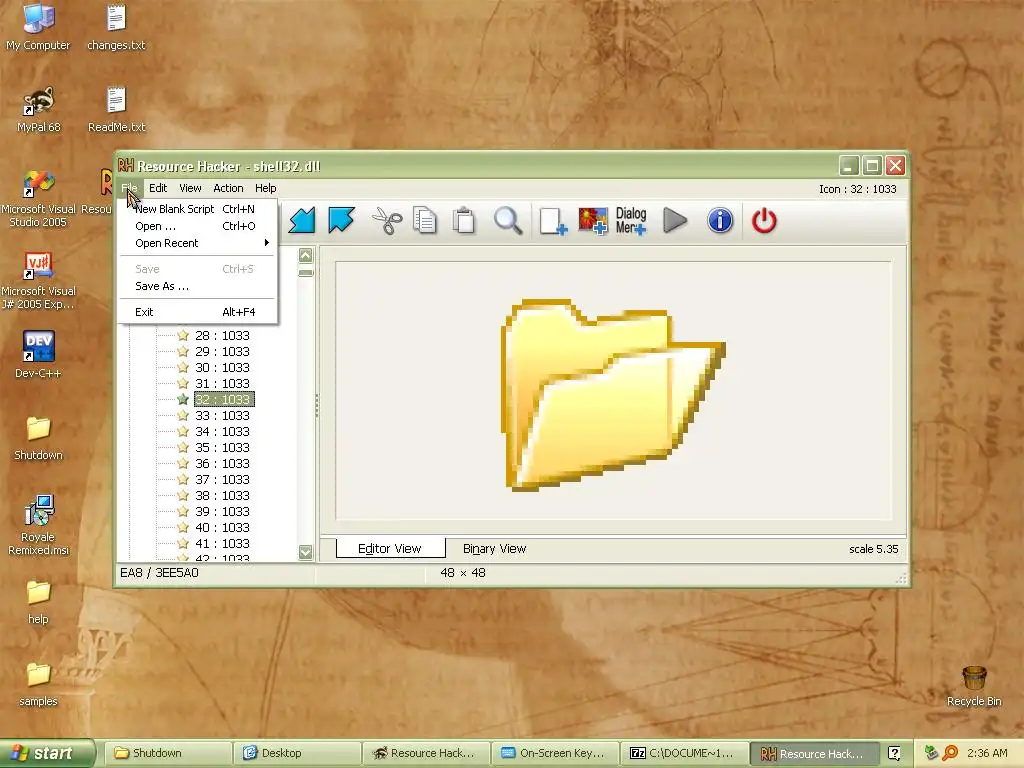Viewport: 1024px width, 768px height.
Task: Click the blue Info icon
Action: (x=720, y=220)
